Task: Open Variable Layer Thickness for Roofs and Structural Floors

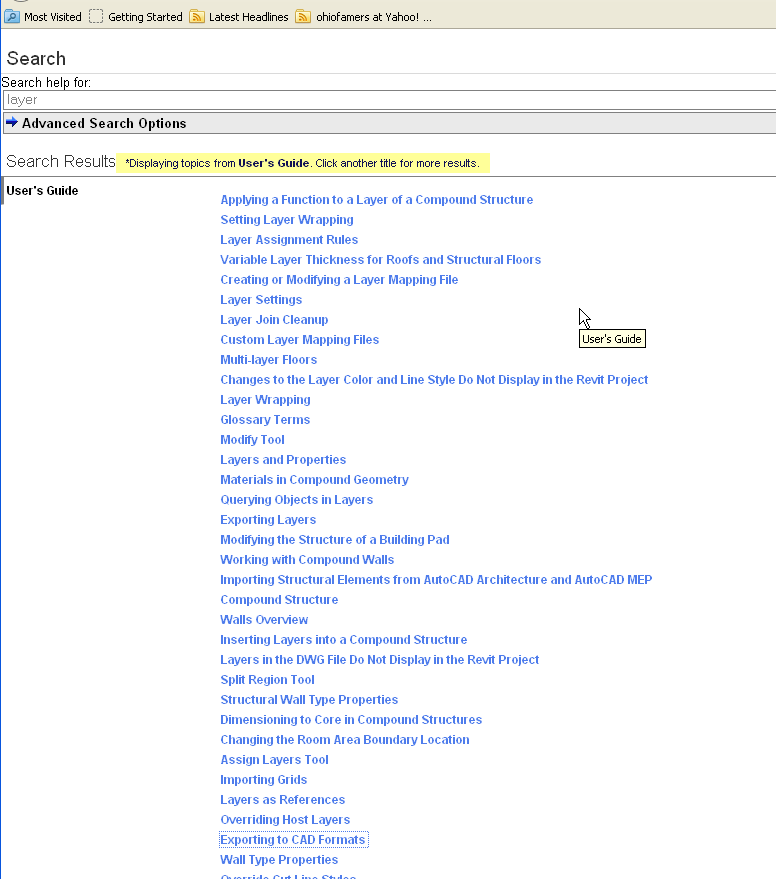Action: 380,260
